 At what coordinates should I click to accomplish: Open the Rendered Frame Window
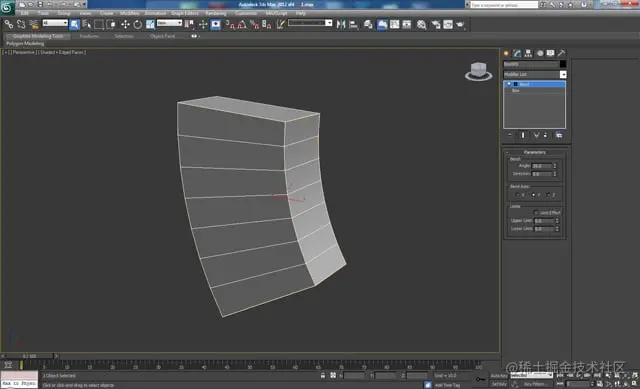coord(448,24)
